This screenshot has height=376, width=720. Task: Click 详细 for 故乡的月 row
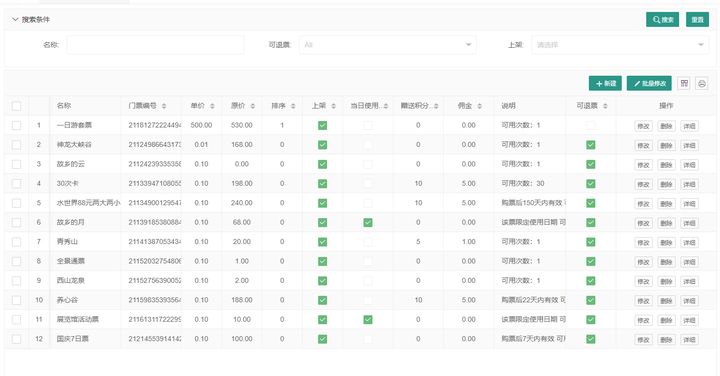tap(689, 223)
